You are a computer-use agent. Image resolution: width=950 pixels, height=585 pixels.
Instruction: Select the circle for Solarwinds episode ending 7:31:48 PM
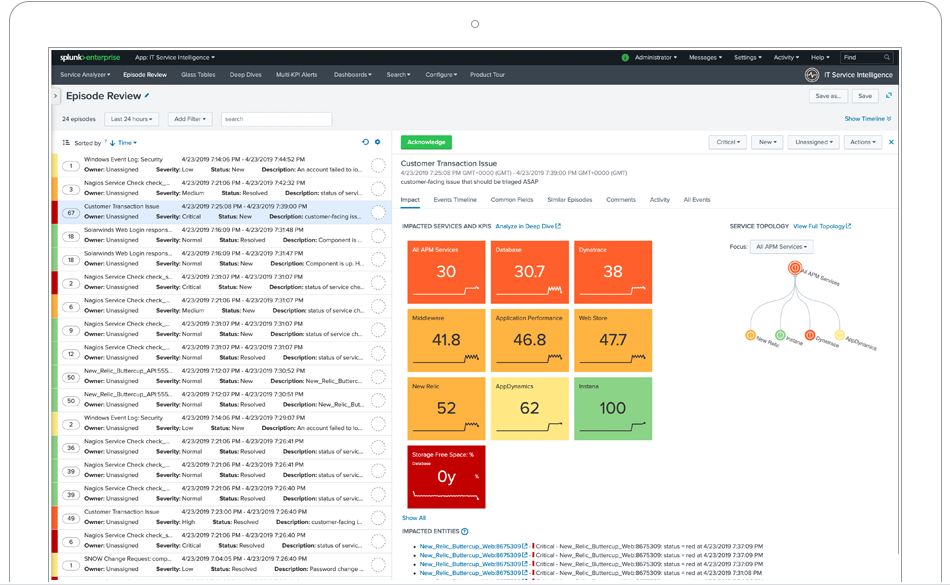pos(378,236)
